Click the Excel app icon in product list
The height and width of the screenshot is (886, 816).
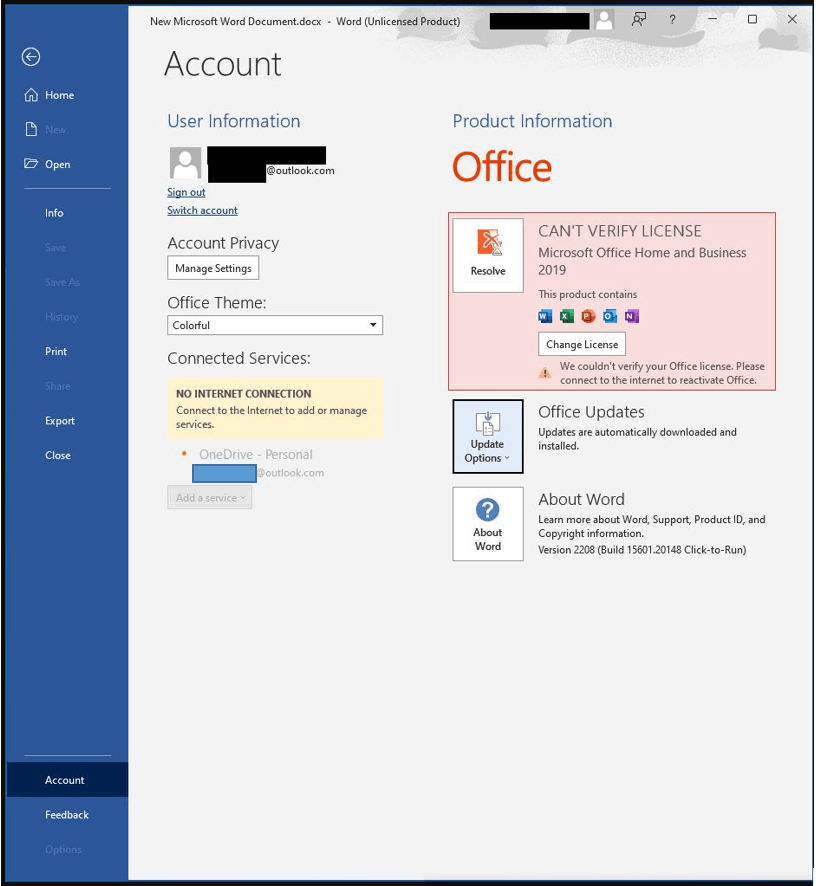(x=566, y=316)
